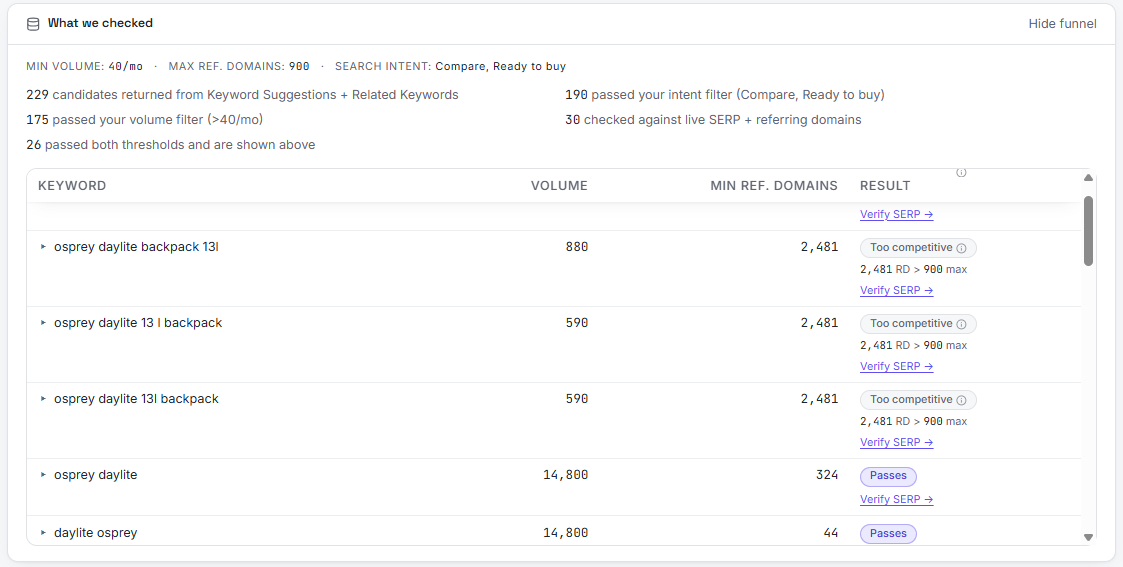The width and height of the screenshot is (1123, 567).
Task: Open Verify SERP link above osprey daylite backpack 13l
Action: pyautogui.click(x=897, y=214)
